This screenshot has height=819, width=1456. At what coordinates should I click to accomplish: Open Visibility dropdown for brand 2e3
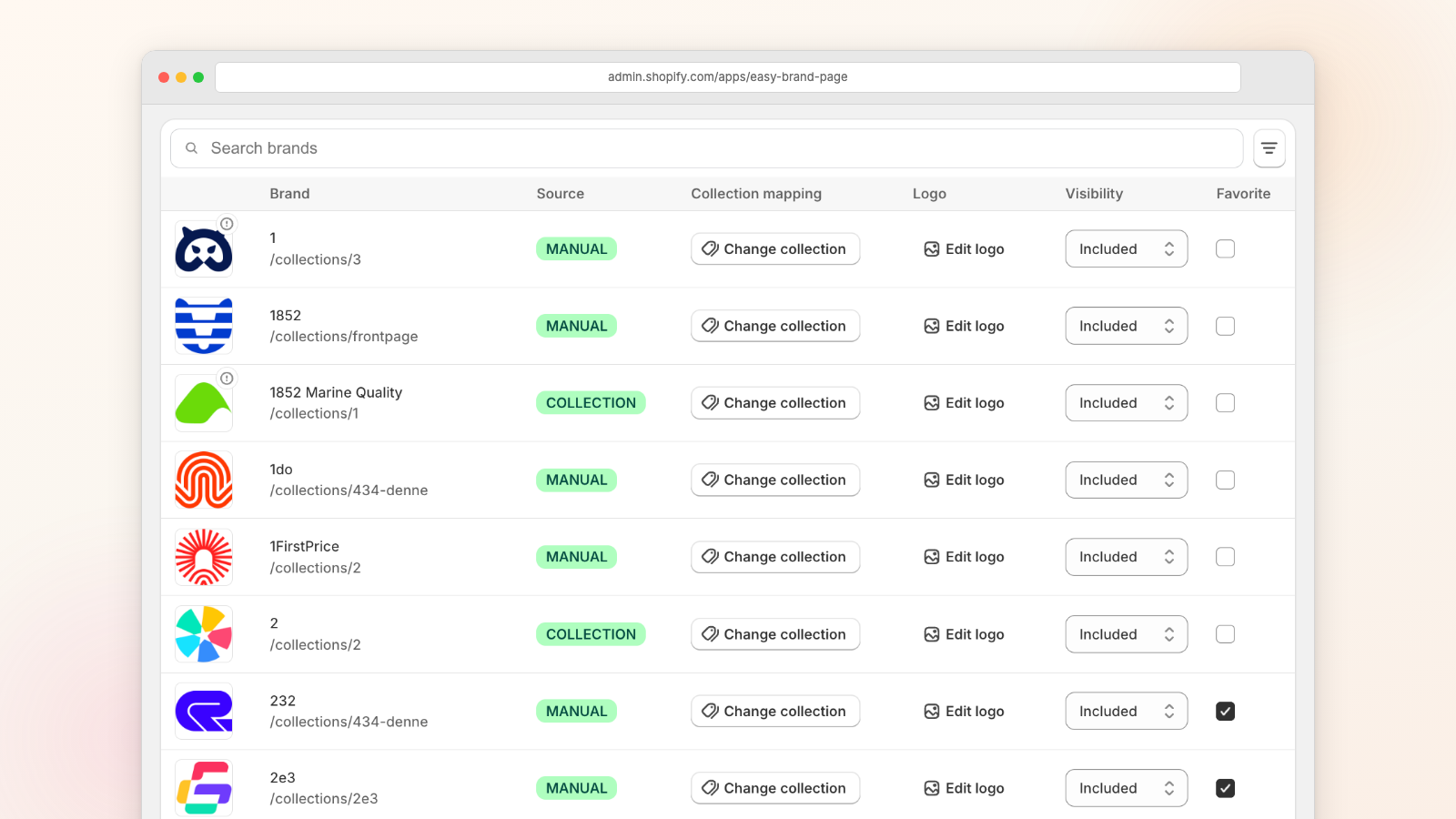click(1127, 788)
